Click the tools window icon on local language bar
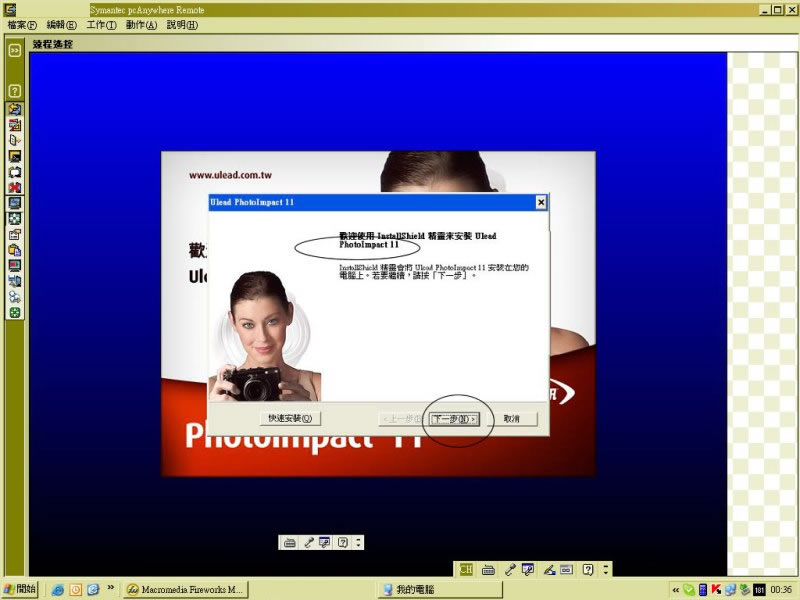Viewport: 800px width, 600px height. point(528,569)
